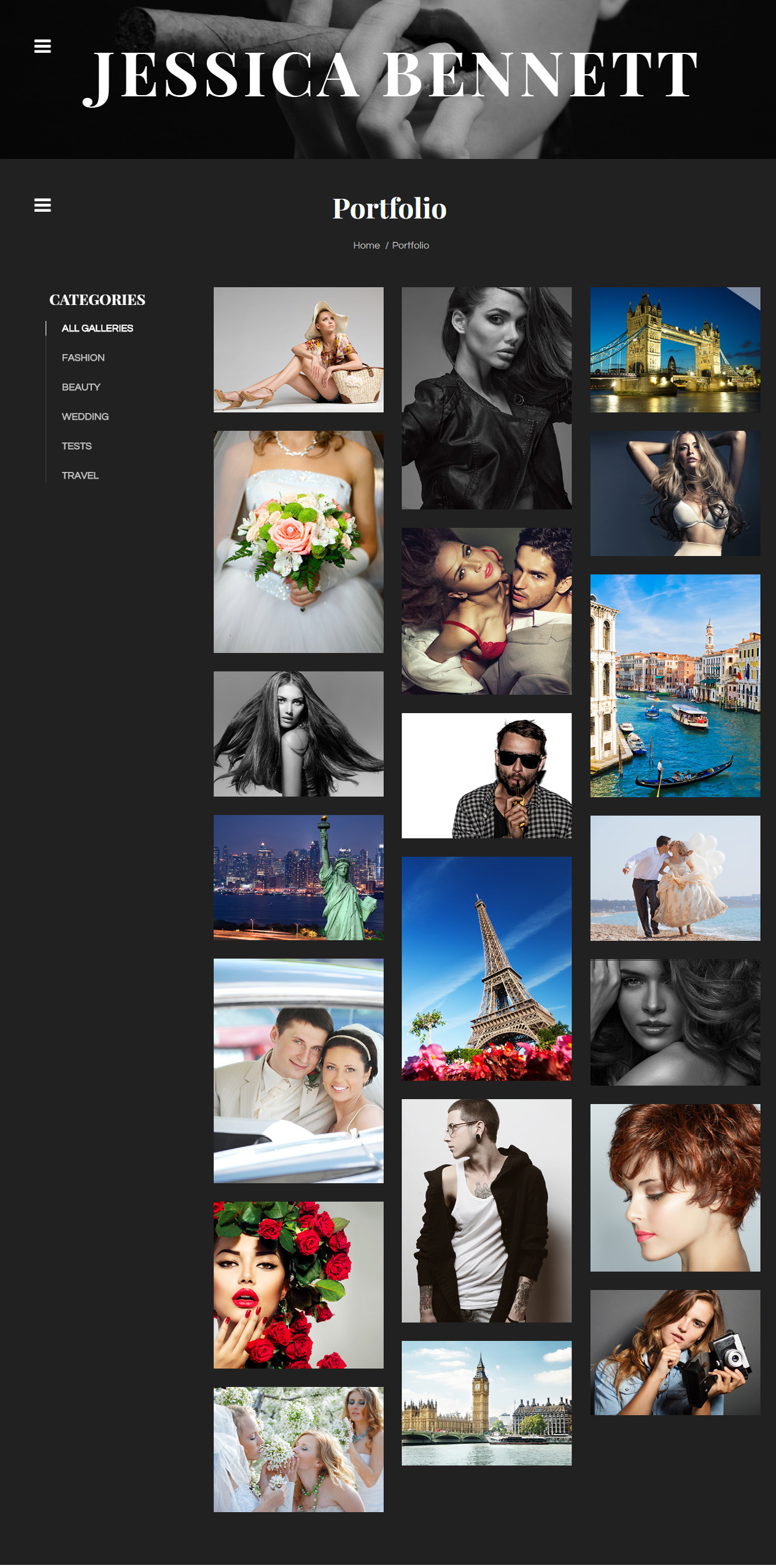
Task: Open the Statue of Liberty photo
Action: click(x=298, y=878)
